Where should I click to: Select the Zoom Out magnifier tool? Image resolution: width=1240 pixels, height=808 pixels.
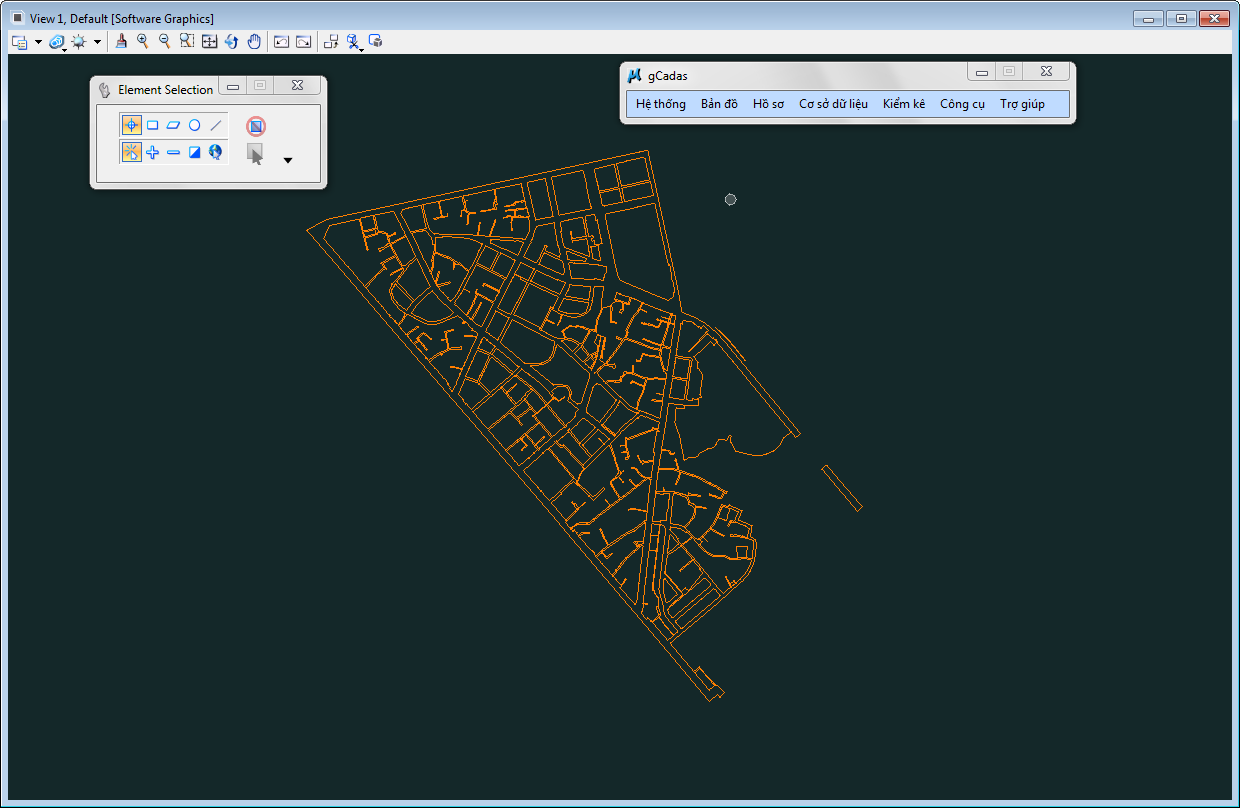coord(165,41)
